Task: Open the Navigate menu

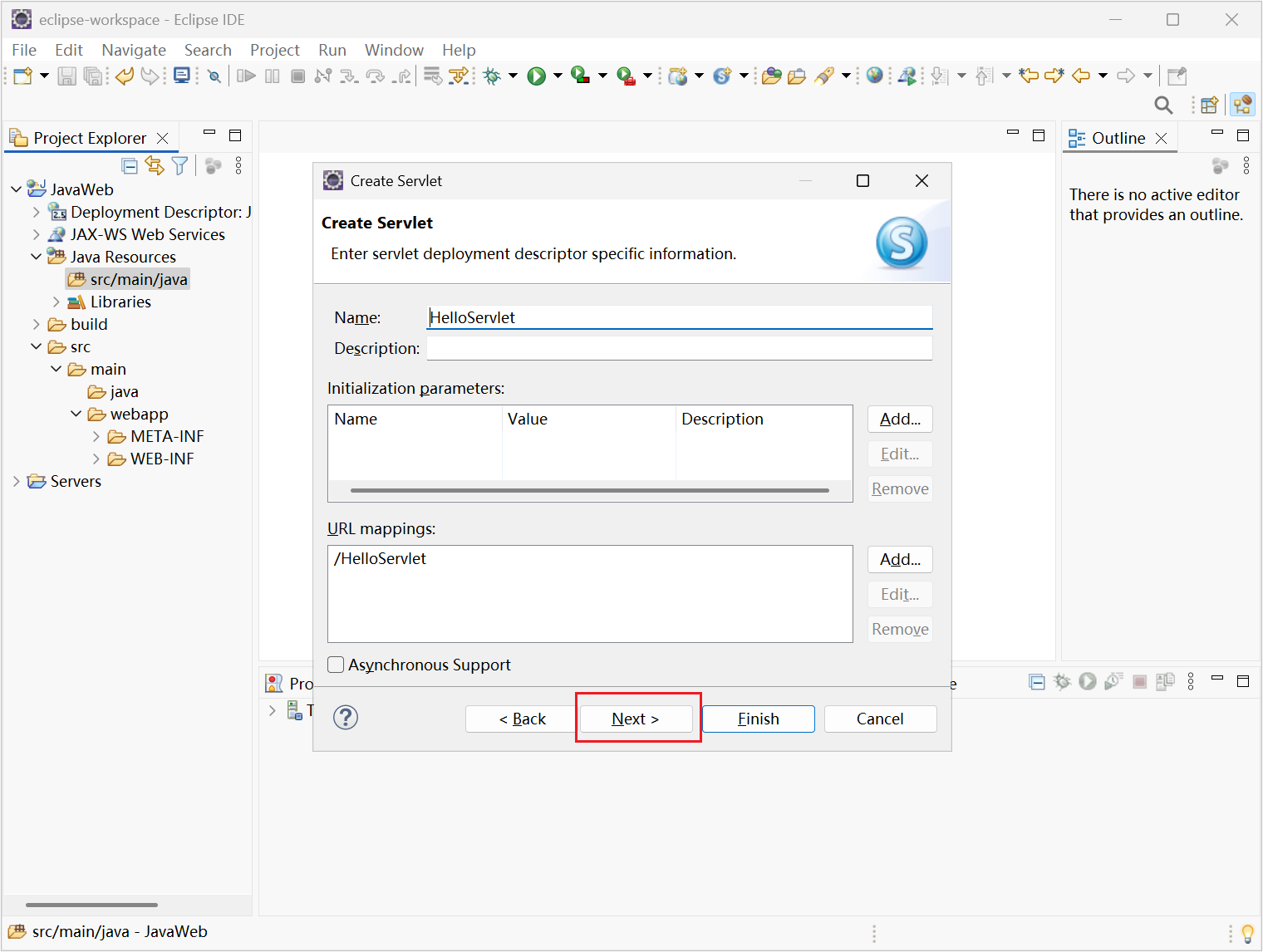Action: coord(134,50)
